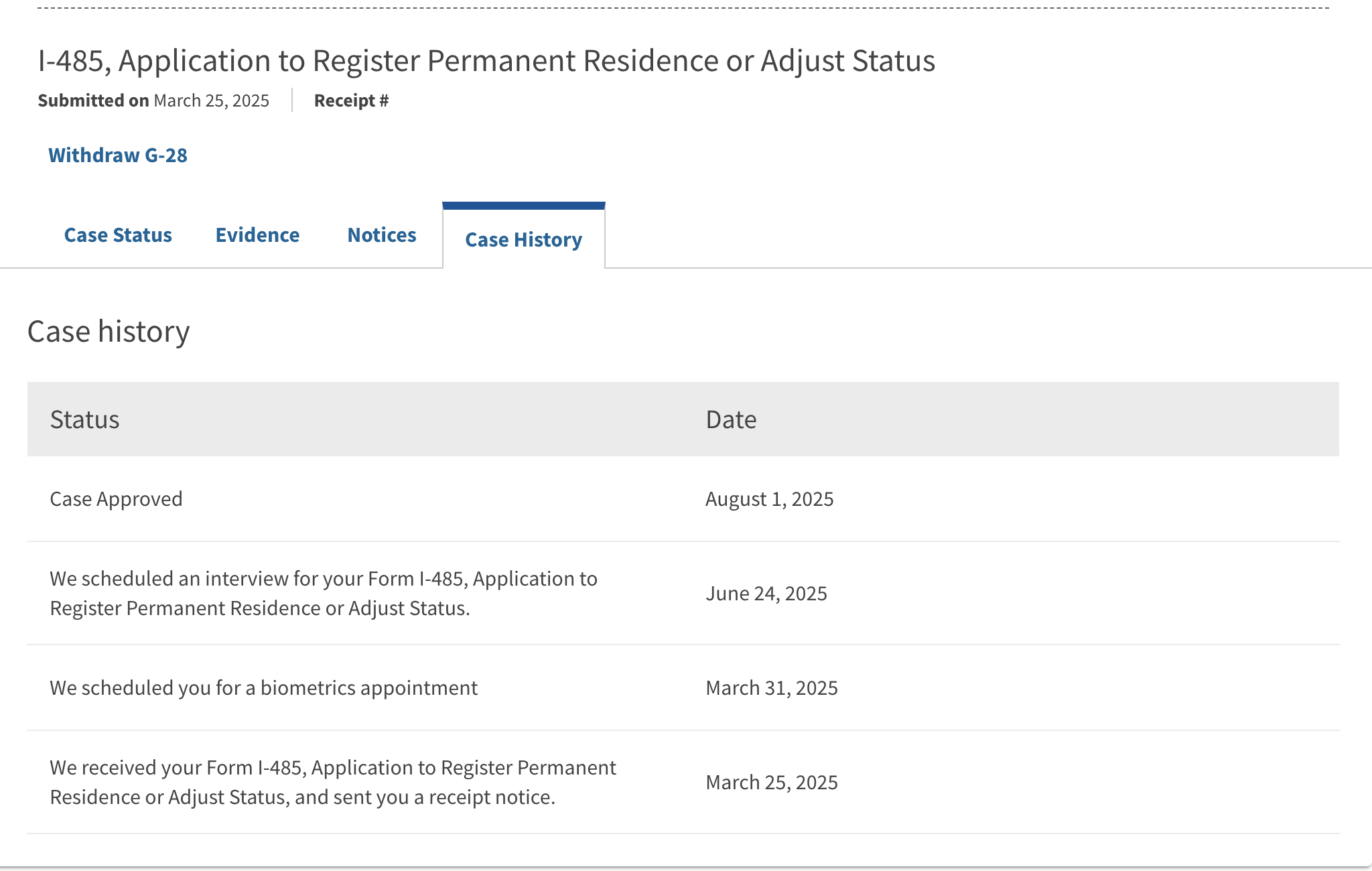This screenshot has height=871, width=1372.
Task: Click the Case history section heading
Action: (109, 332)
